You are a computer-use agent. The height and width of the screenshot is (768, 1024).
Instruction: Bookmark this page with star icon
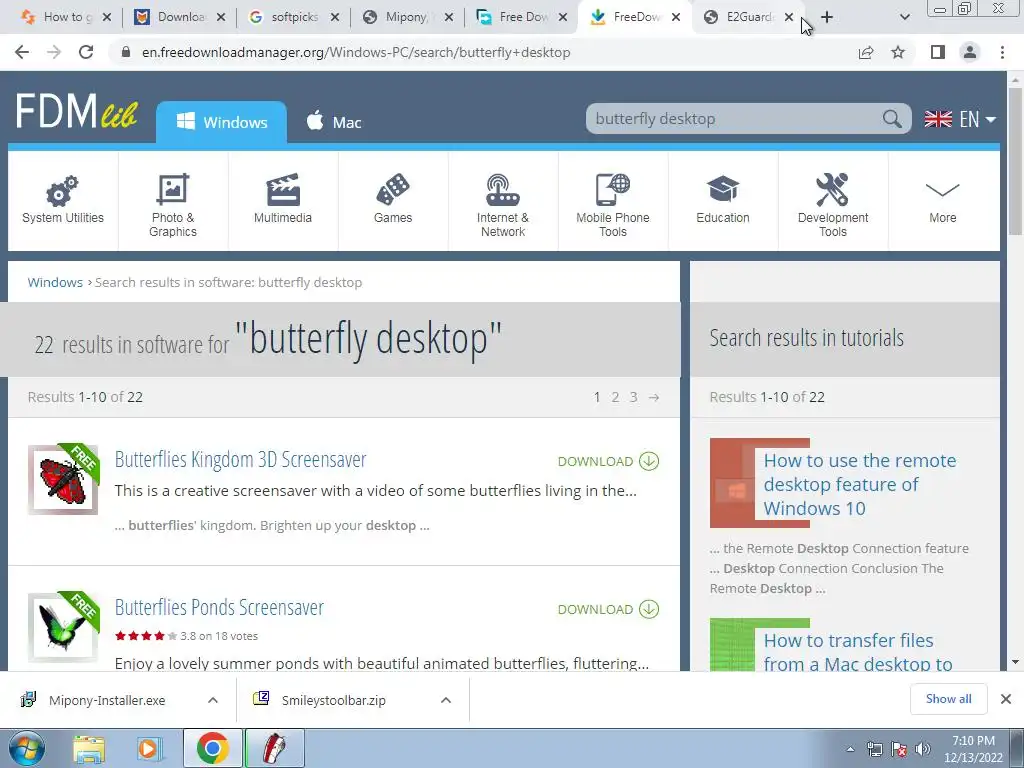(x=898, y=52)
